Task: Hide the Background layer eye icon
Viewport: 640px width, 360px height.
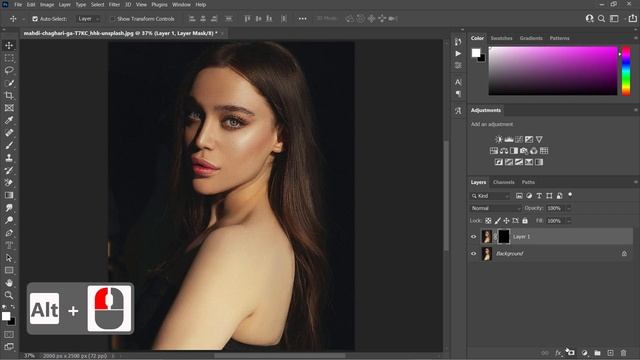Action: click(473, 254)
